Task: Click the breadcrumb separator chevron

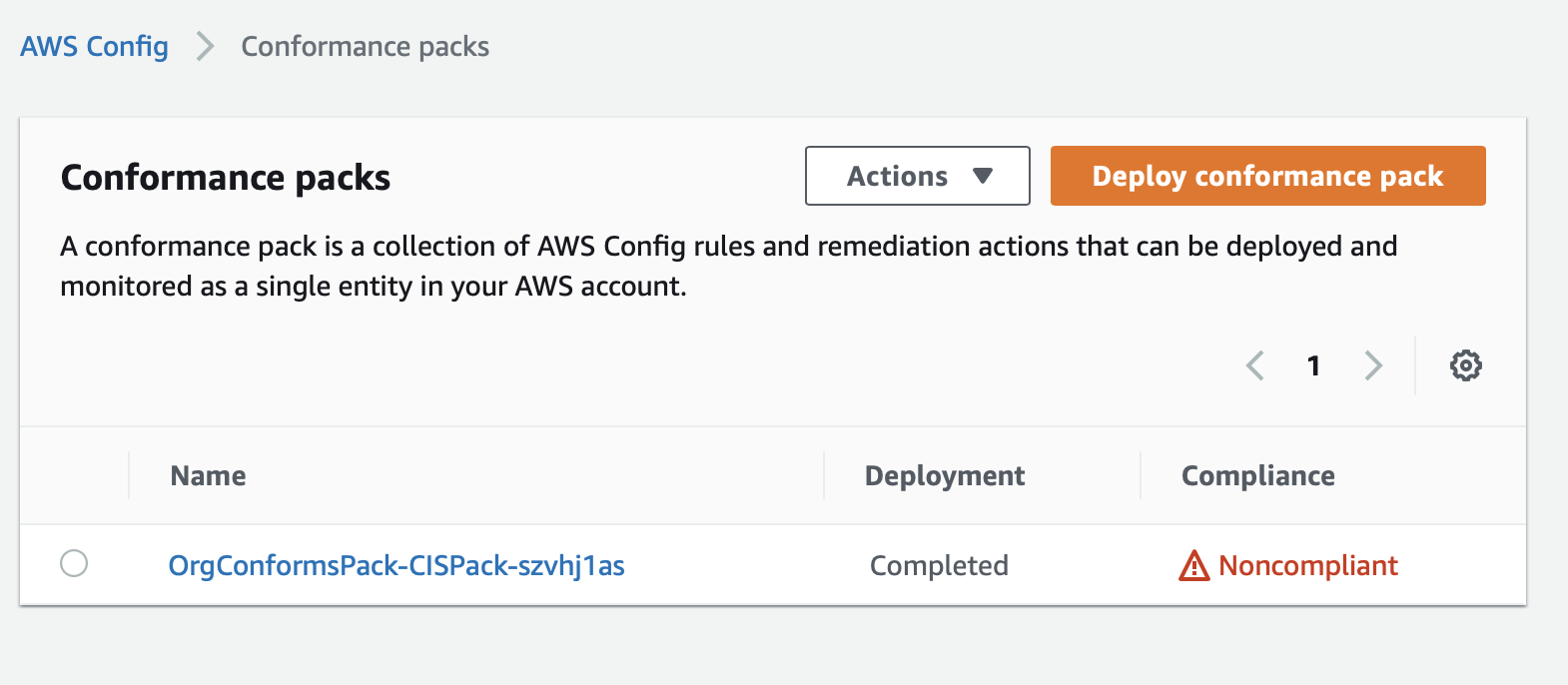Action: (x=205, y=47)
